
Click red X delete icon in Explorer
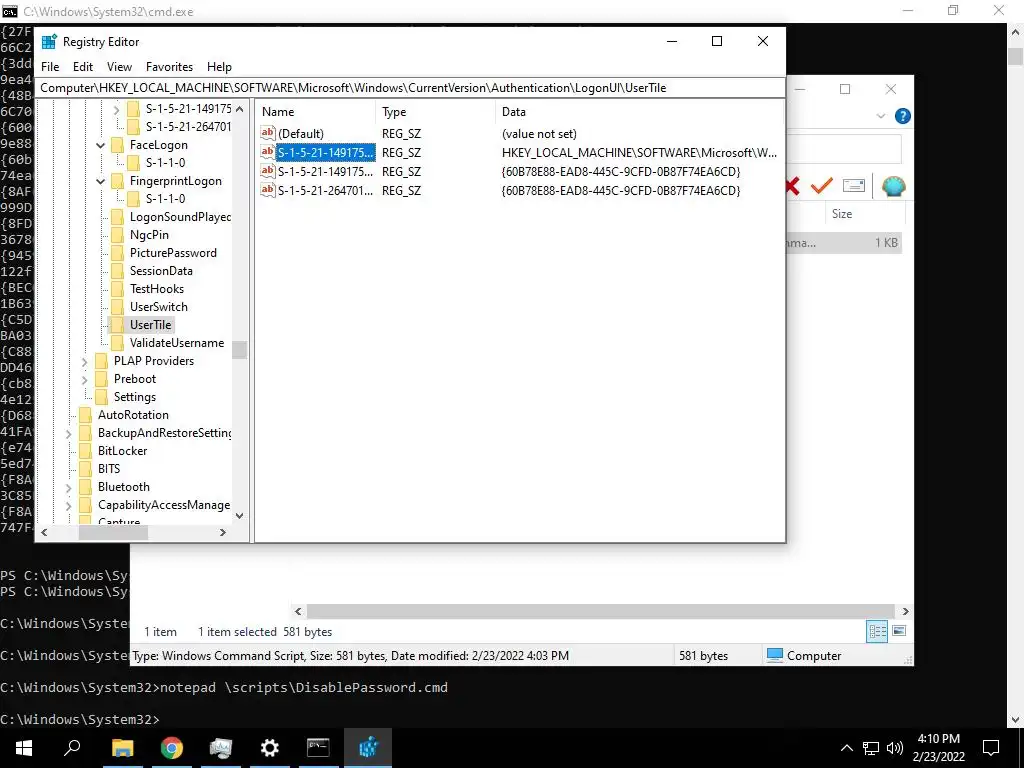coord(792,186)
